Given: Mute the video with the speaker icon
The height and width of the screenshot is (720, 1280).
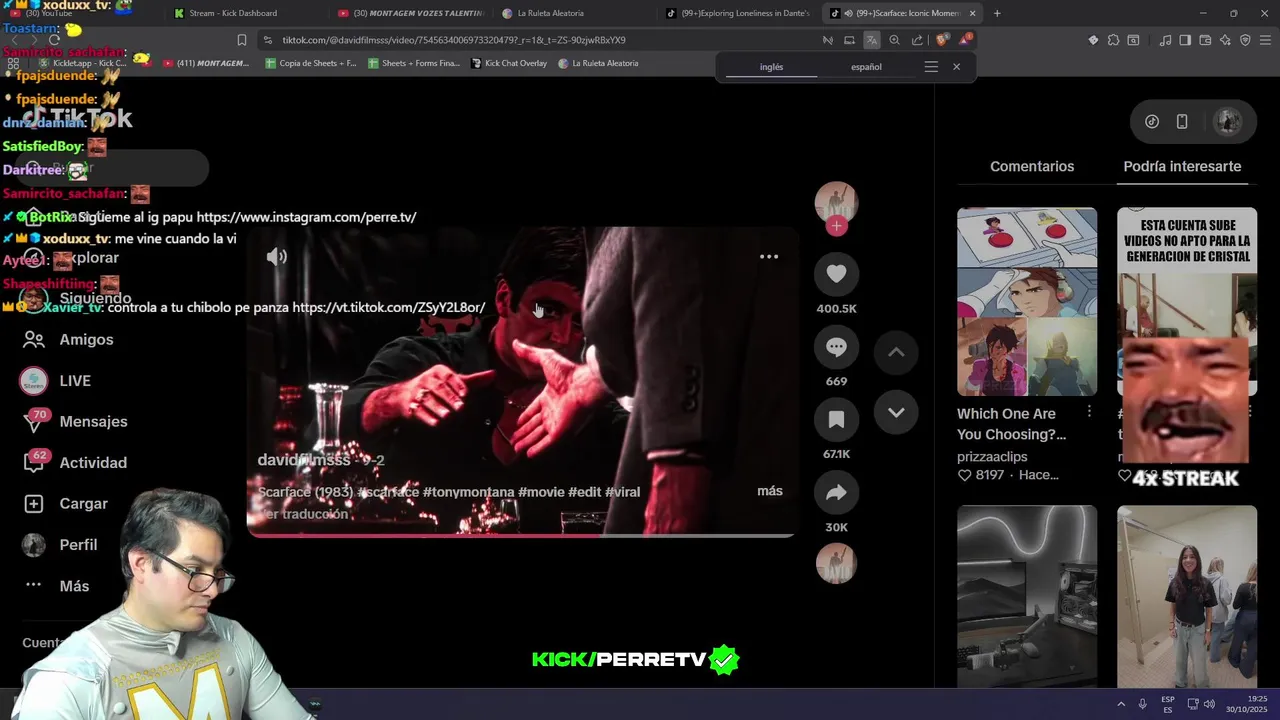Looking at the screenshot, I should [x=277, y=257].
